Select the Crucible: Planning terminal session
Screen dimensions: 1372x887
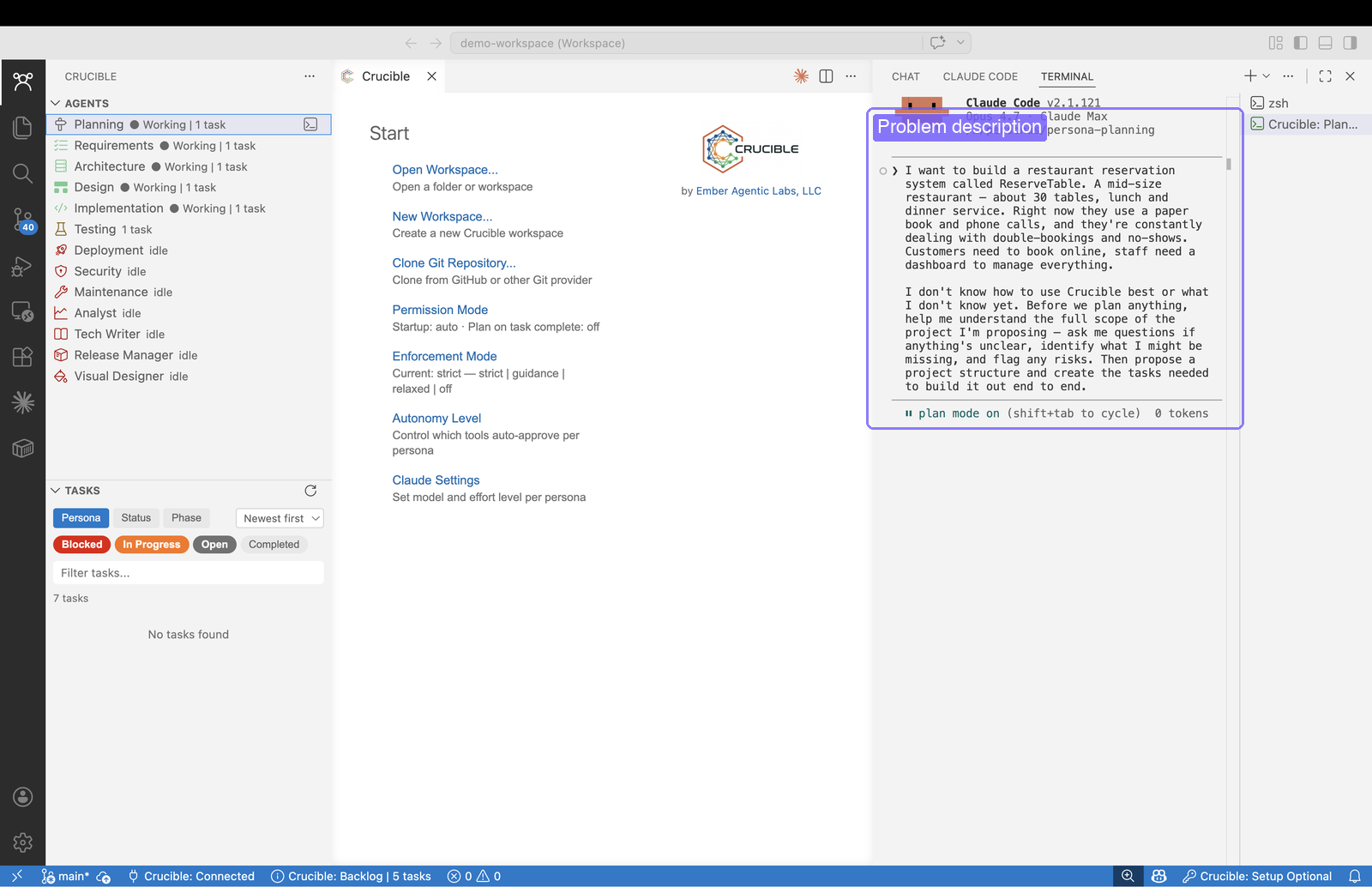[1304, 124]
